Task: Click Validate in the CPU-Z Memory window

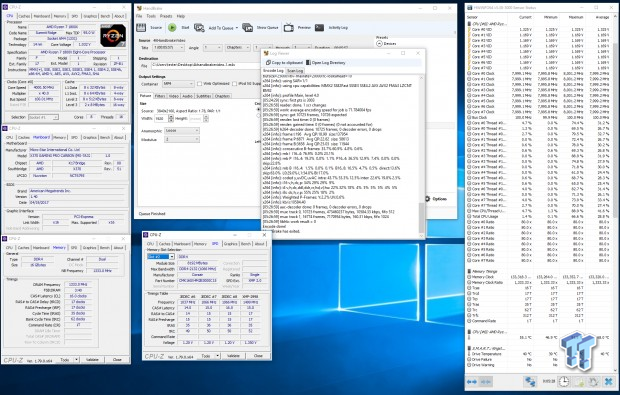Action: 93,360
